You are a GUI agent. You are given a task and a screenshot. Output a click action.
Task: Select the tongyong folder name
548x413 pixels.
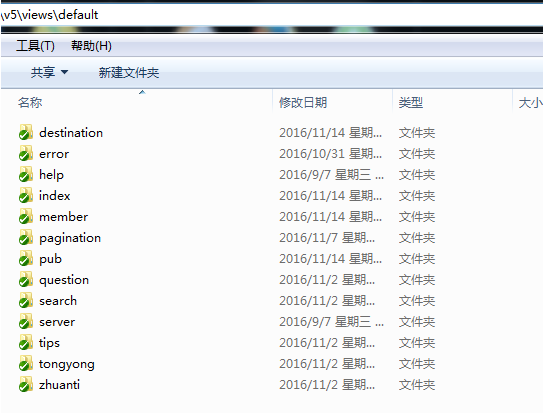(x=66, y=364)
